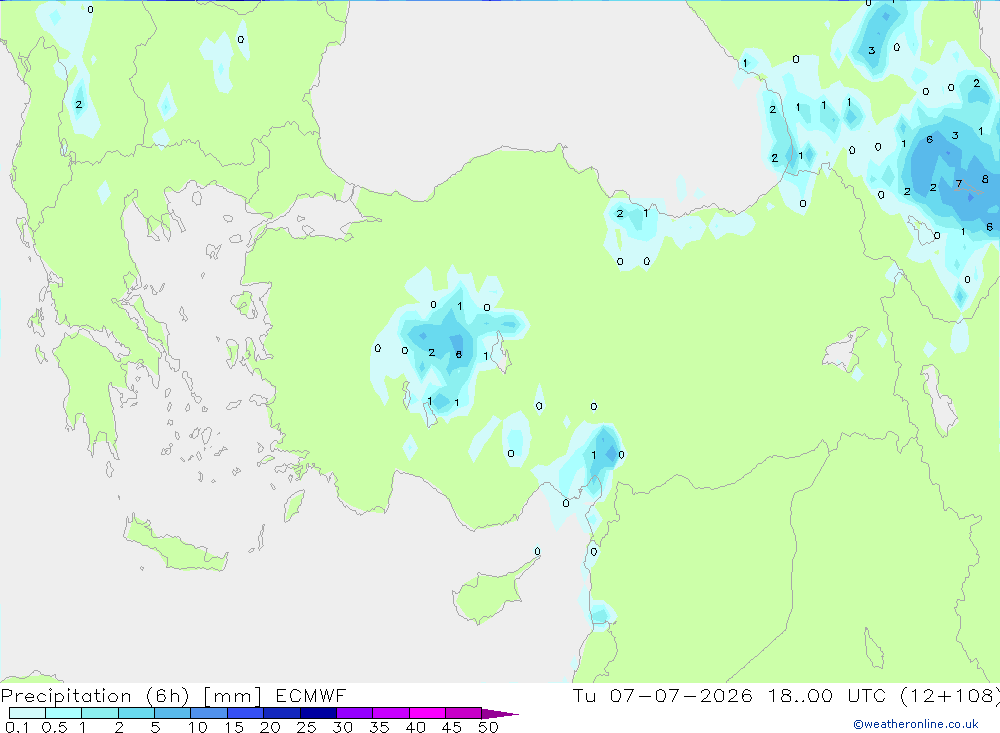Click the "25" legend scale label
Viewport: 1000px width, 733px height.
point(307,727)
